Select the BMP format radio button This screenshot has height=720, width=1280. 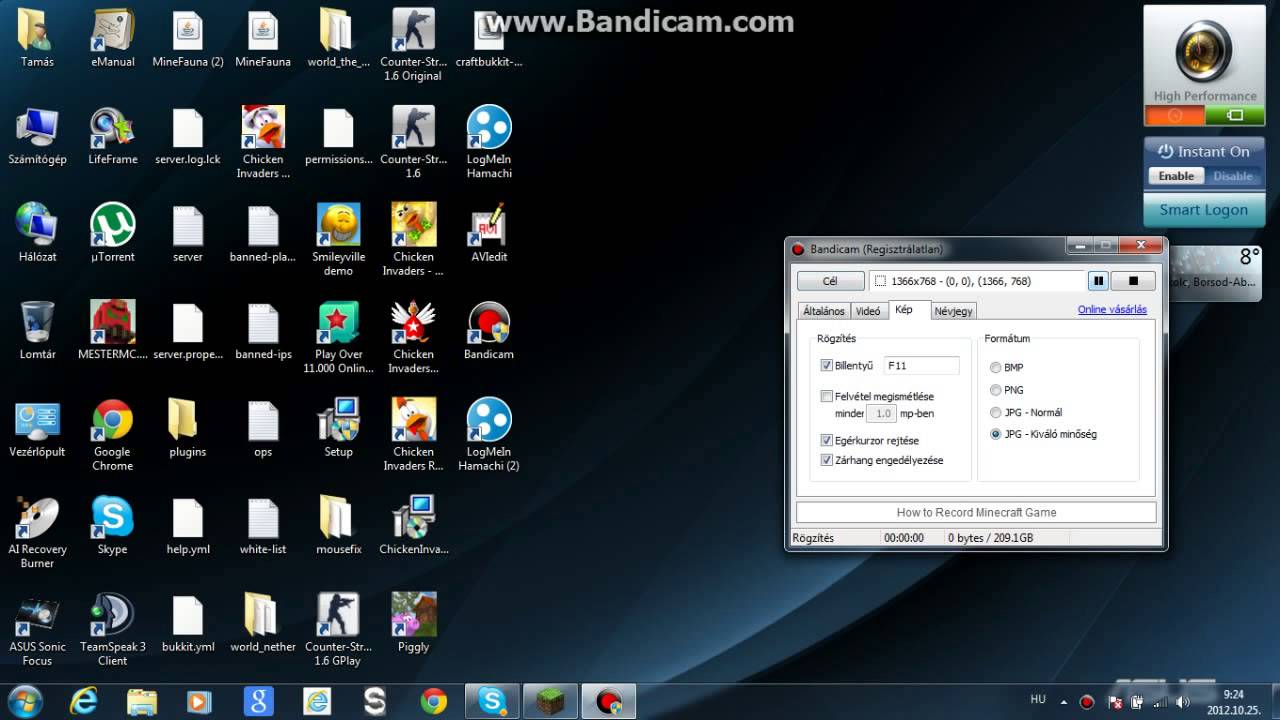pos(995,368)
